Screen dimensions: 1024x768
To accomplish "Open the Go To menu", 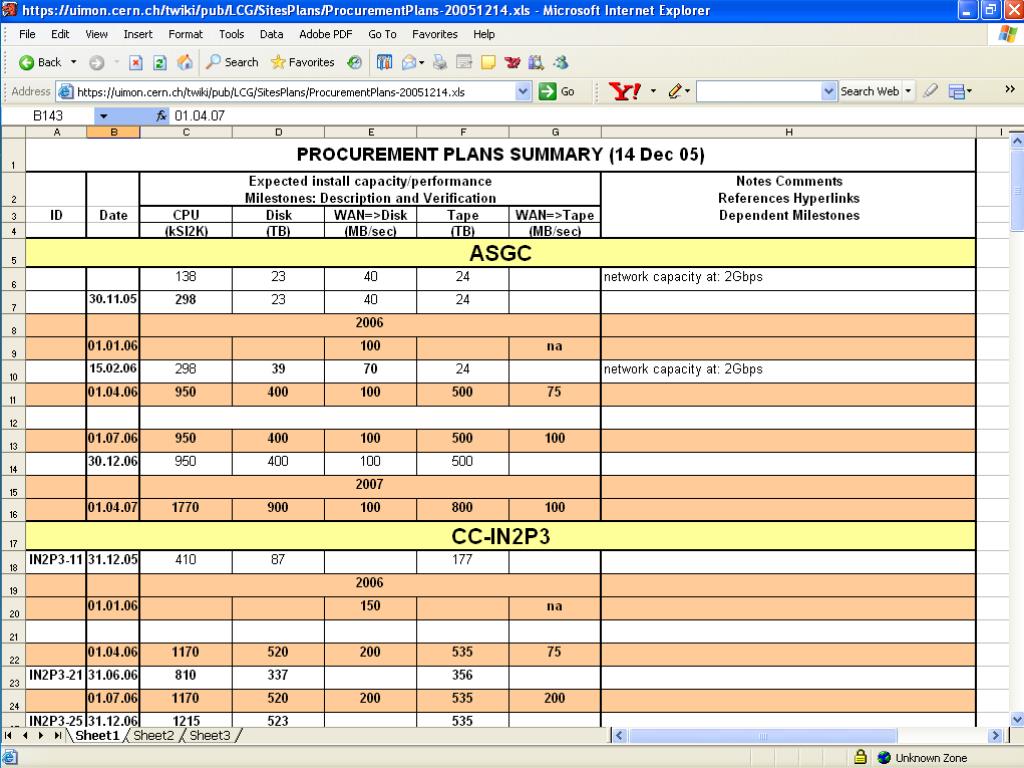I will pyautogui.click(x=382, y=34).
